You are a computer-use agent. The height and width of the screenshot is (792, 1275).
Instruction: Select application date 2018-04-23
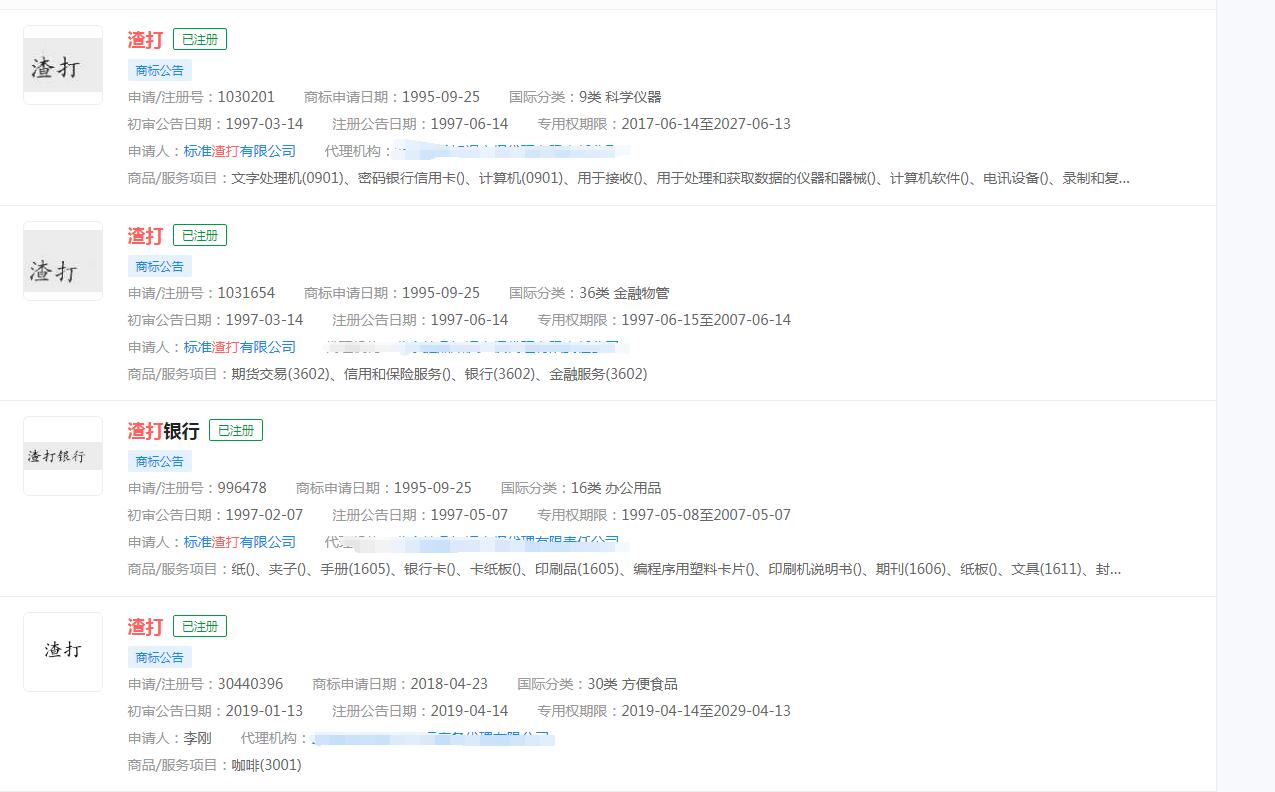pyautogui.click(x=449, y=684)
